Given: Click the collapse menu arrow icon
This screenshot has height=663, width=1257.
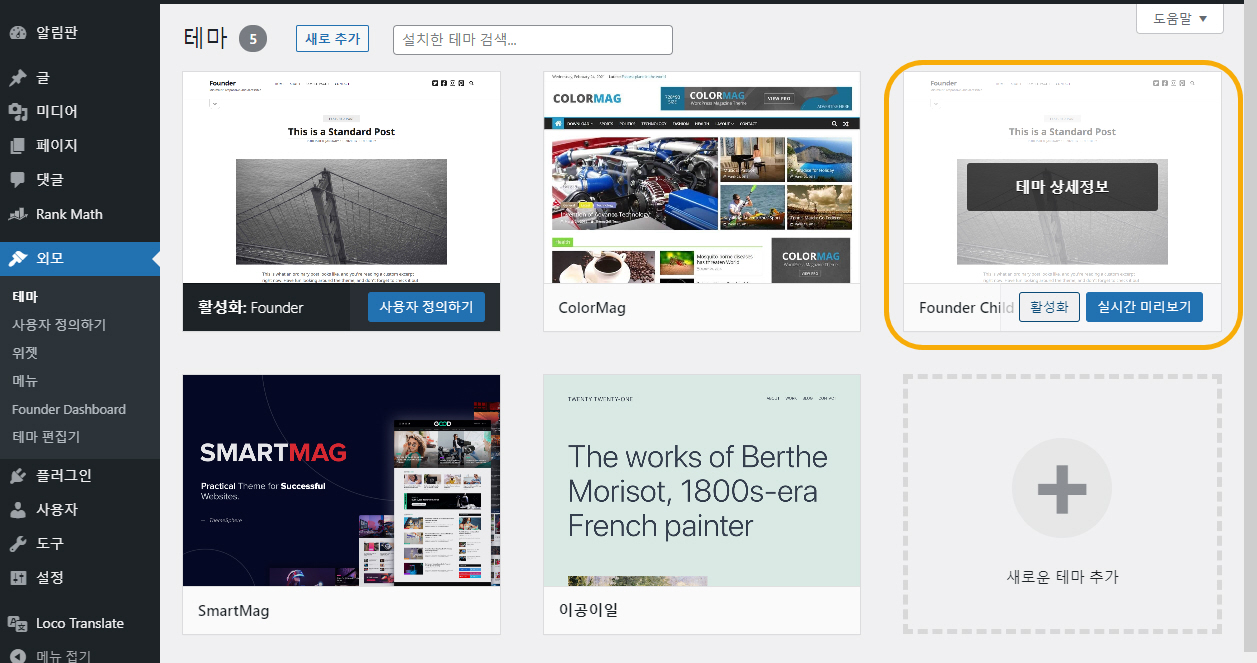Looking at the screenshot, I should [x=17, y=656].
